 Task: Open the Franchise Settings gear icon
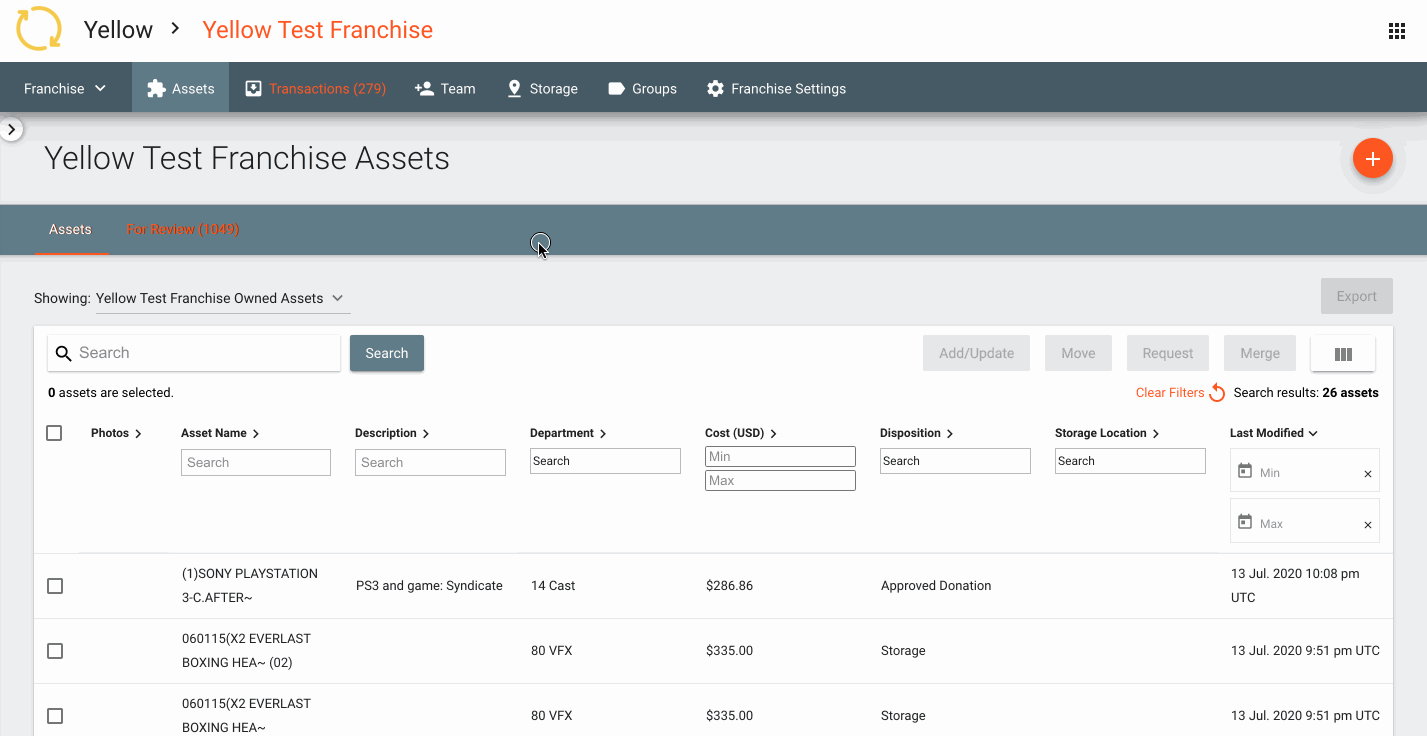coord(715,88)
